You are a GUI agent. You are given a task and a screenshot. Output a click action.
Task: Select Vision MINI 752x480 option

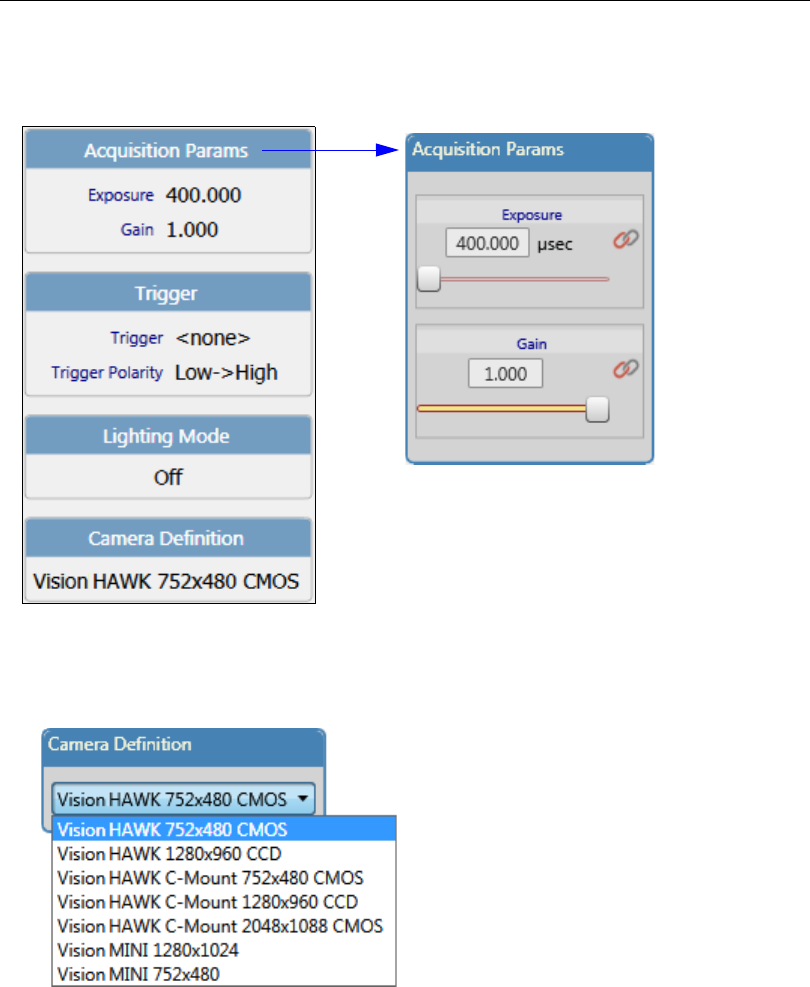[x=224, y=974]
